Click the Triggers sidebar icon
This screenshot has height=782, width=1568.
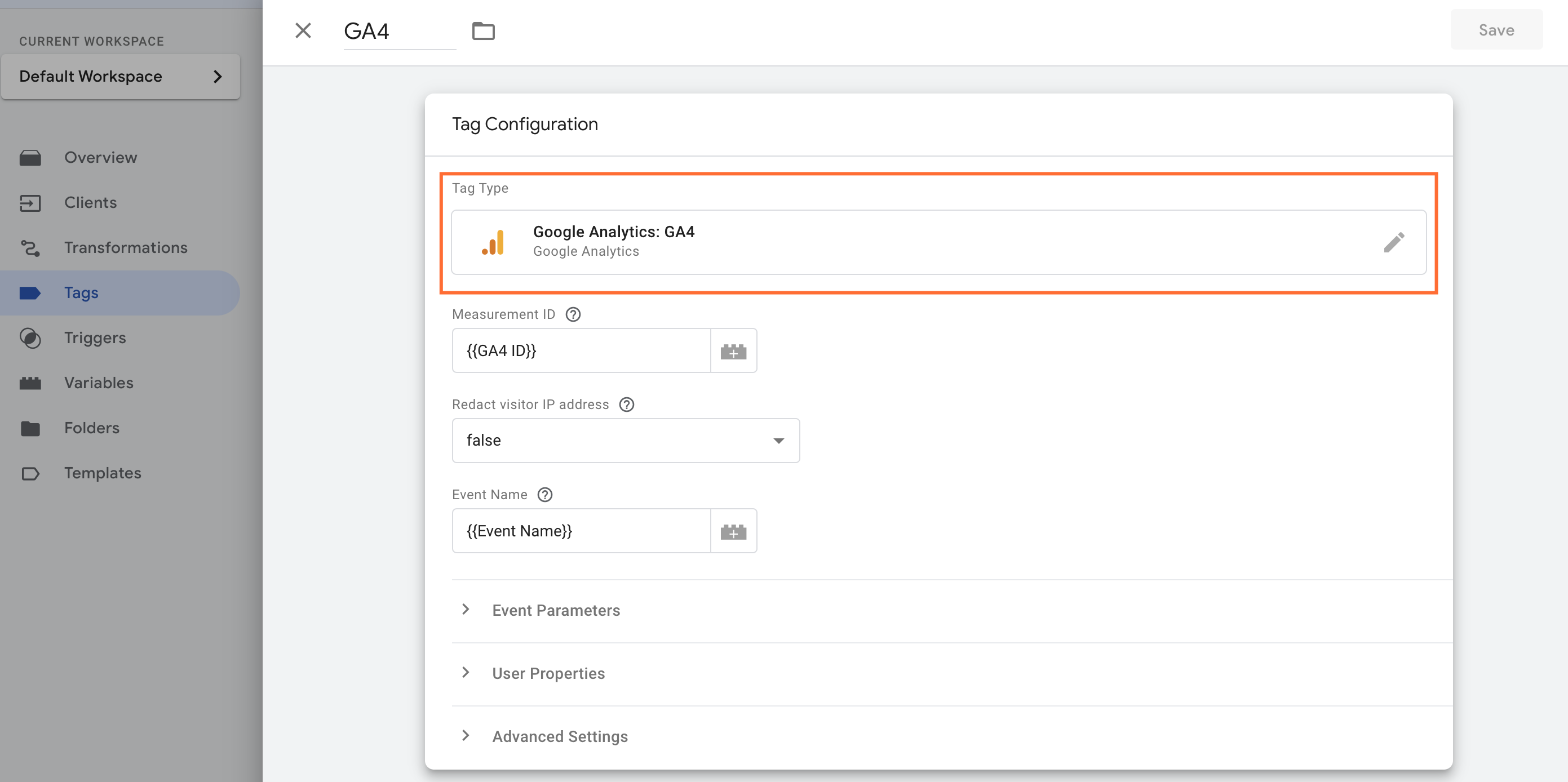[x=30, y=337]
